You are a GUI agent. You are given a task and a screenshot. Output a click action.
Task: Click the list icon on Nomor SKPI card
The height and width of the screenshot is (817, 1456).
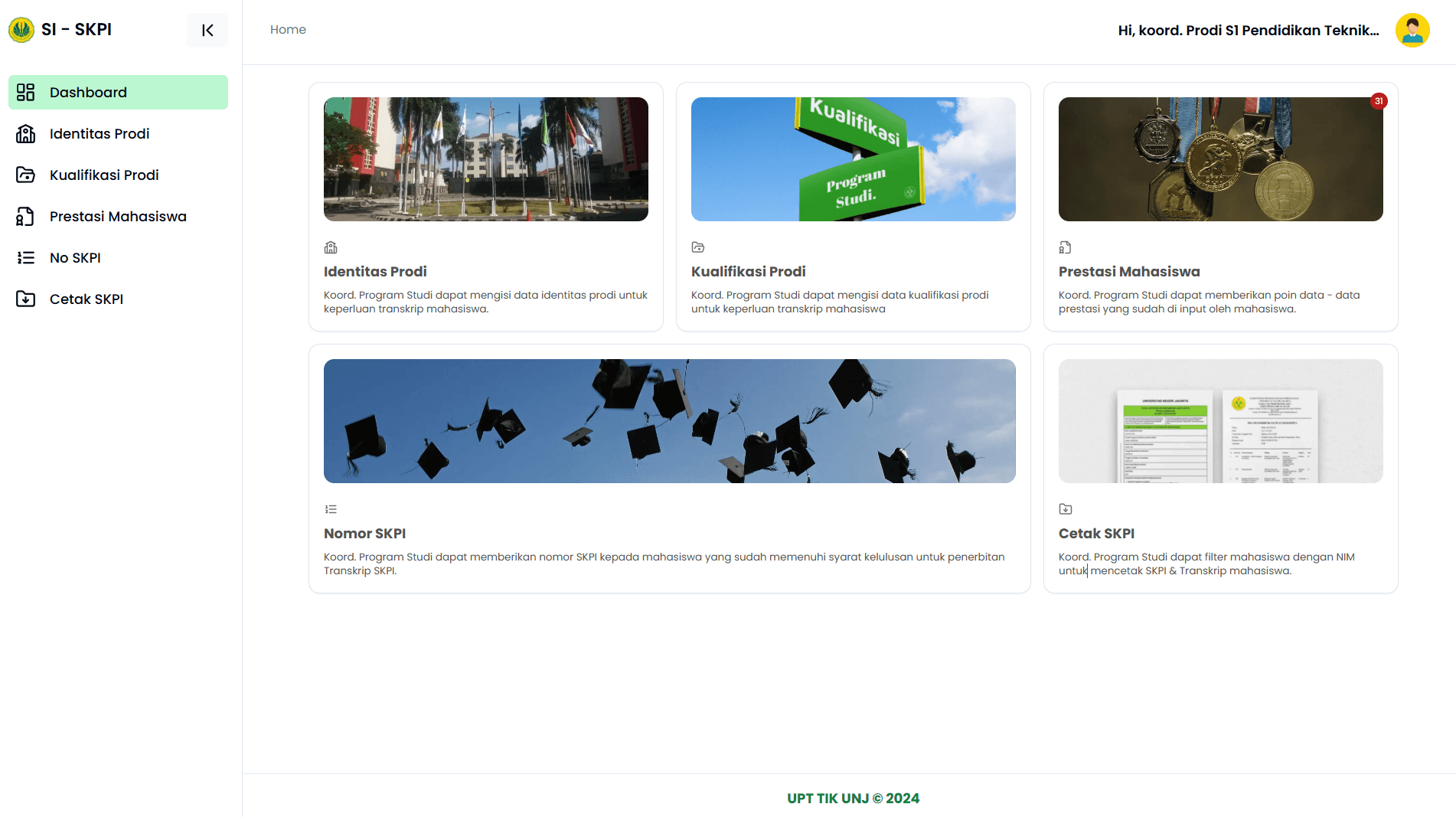click(x=331, y=508)
